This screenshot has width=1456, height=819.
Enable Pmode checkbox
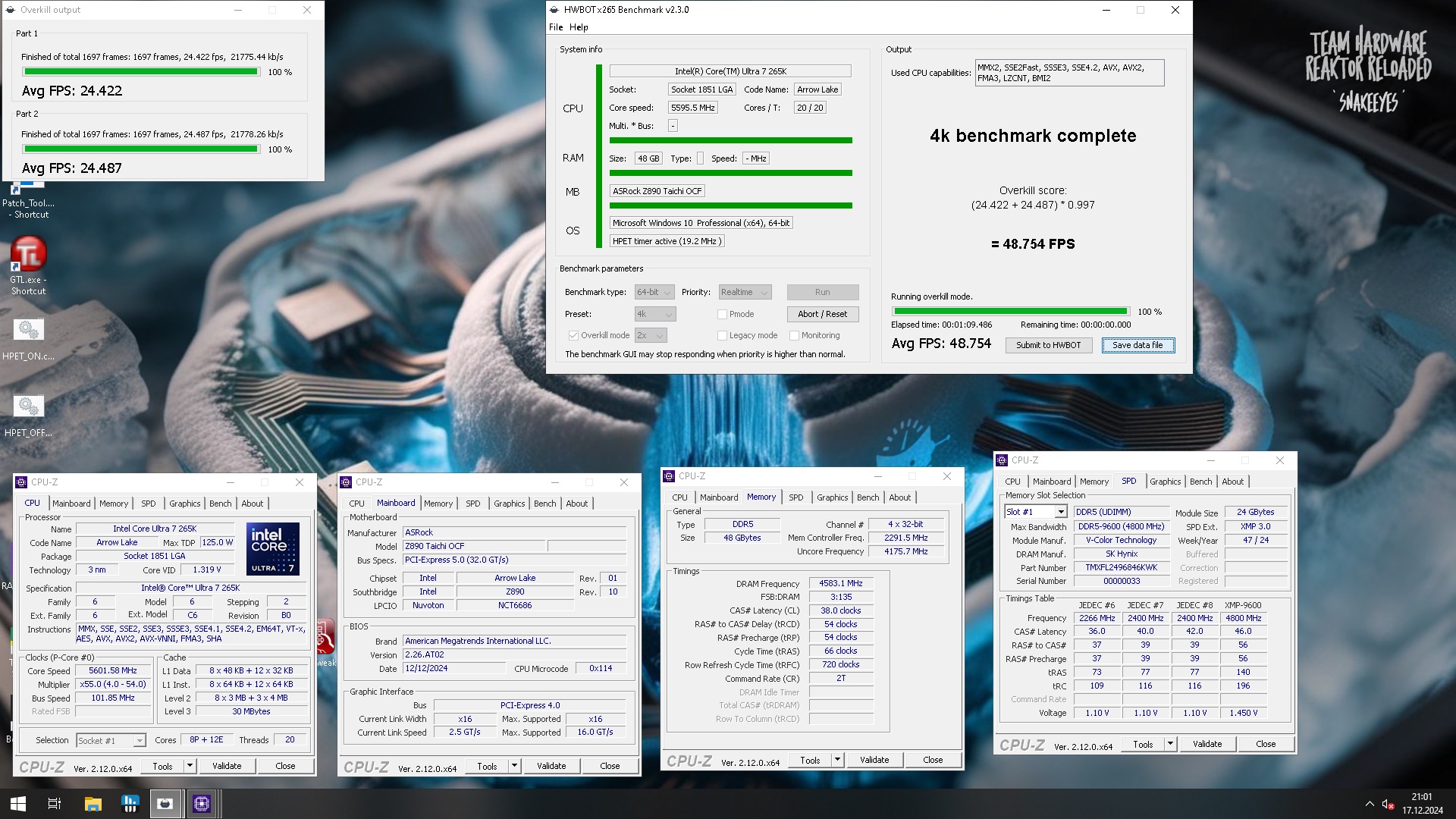coord(722,314)
